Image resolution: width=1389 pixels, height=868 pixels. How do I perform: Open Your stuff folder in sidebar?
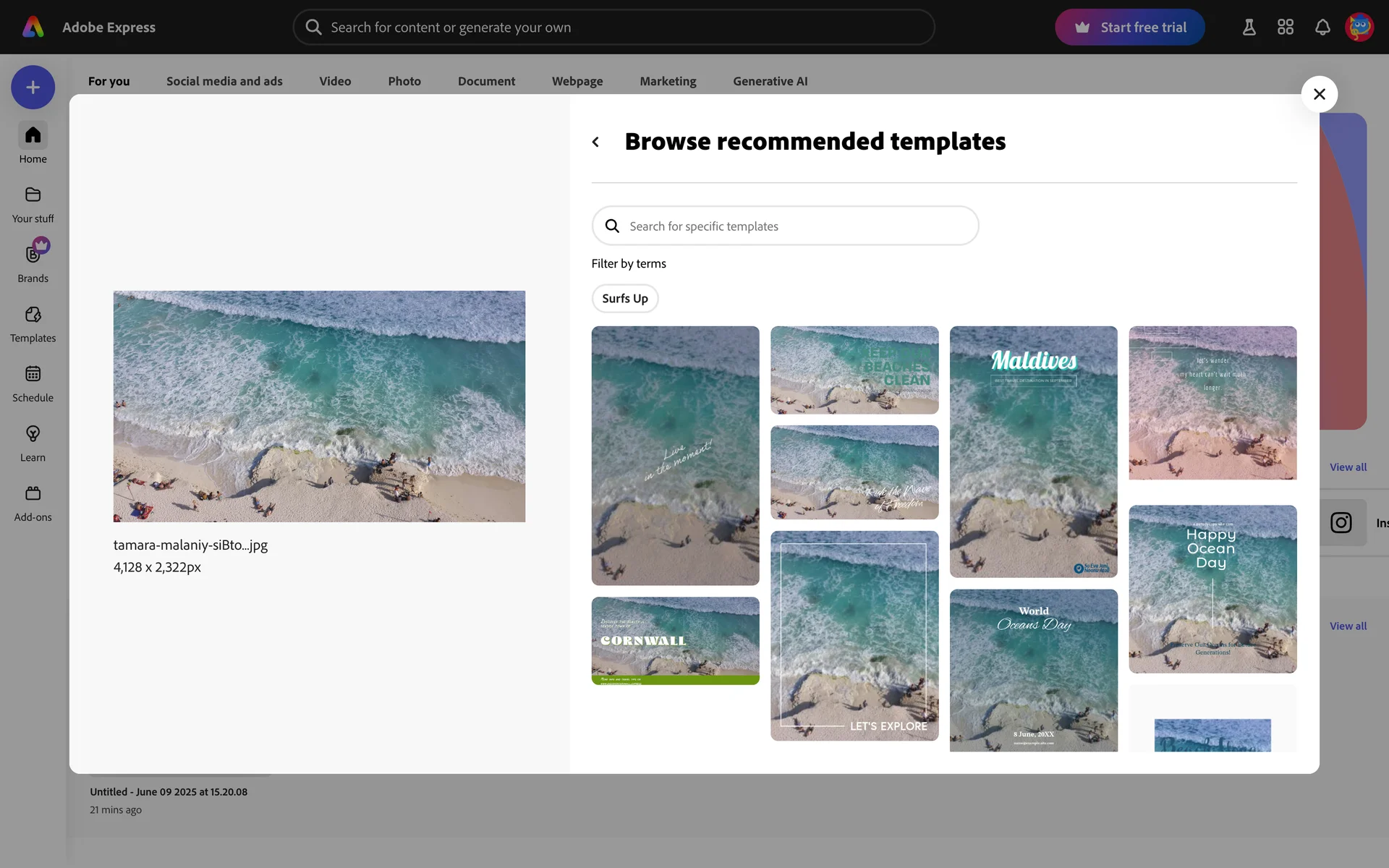tap(33, 204)
